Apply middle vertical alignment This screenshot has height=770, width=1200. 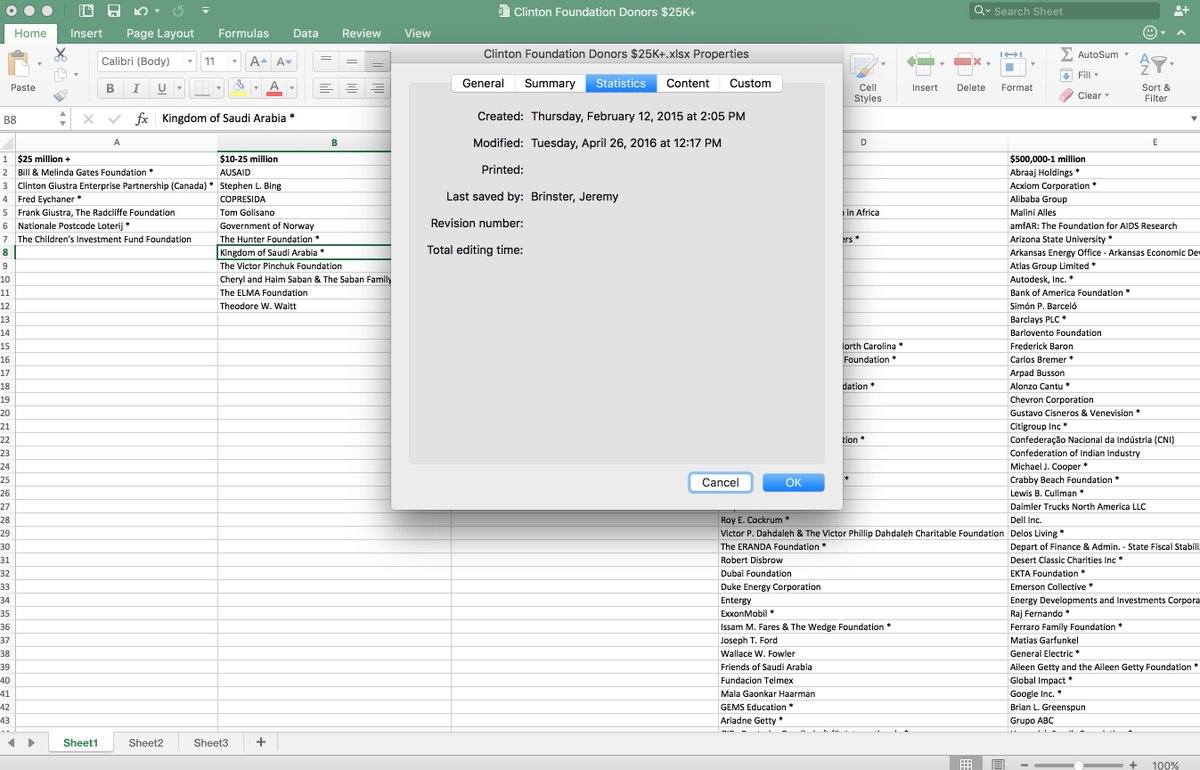click(351, 61)
